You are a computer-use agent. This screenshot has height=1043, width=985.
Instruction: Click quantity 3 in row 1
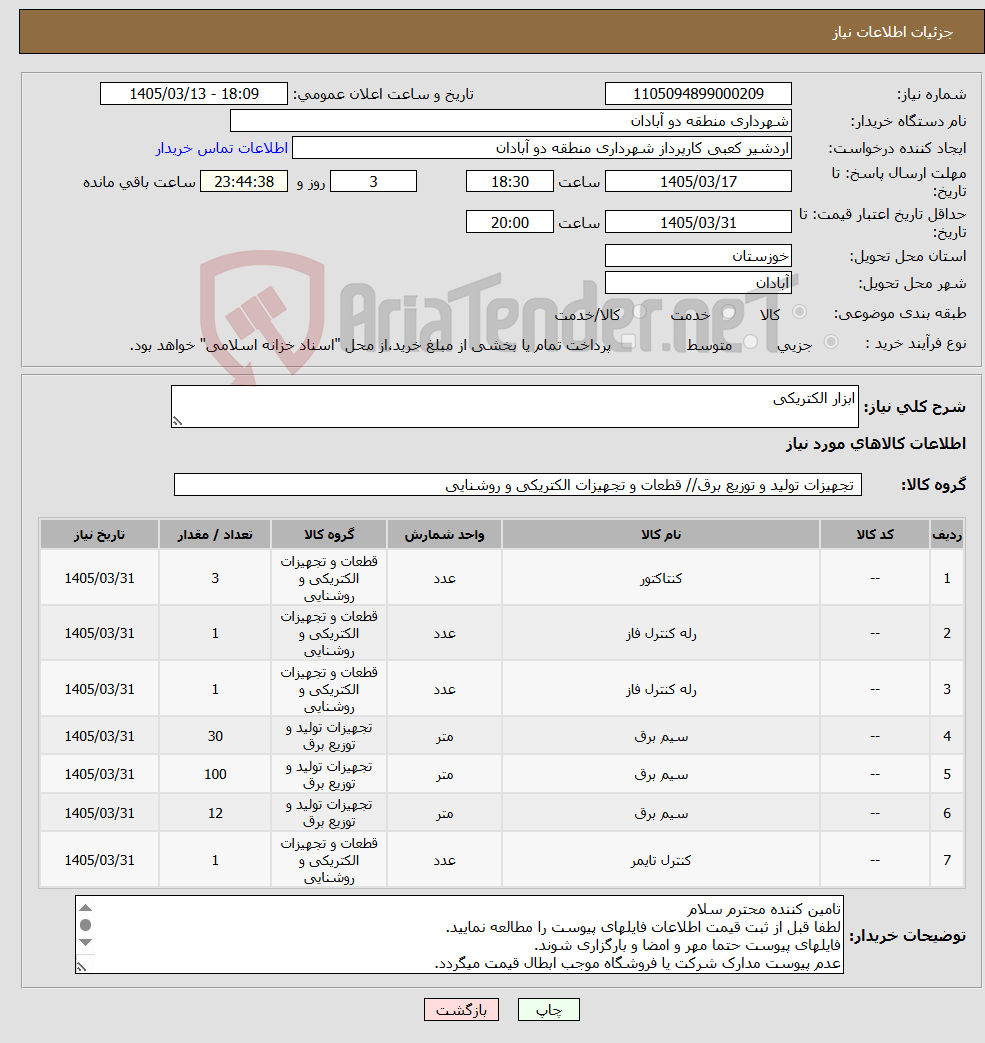click(x=215, y=579)
